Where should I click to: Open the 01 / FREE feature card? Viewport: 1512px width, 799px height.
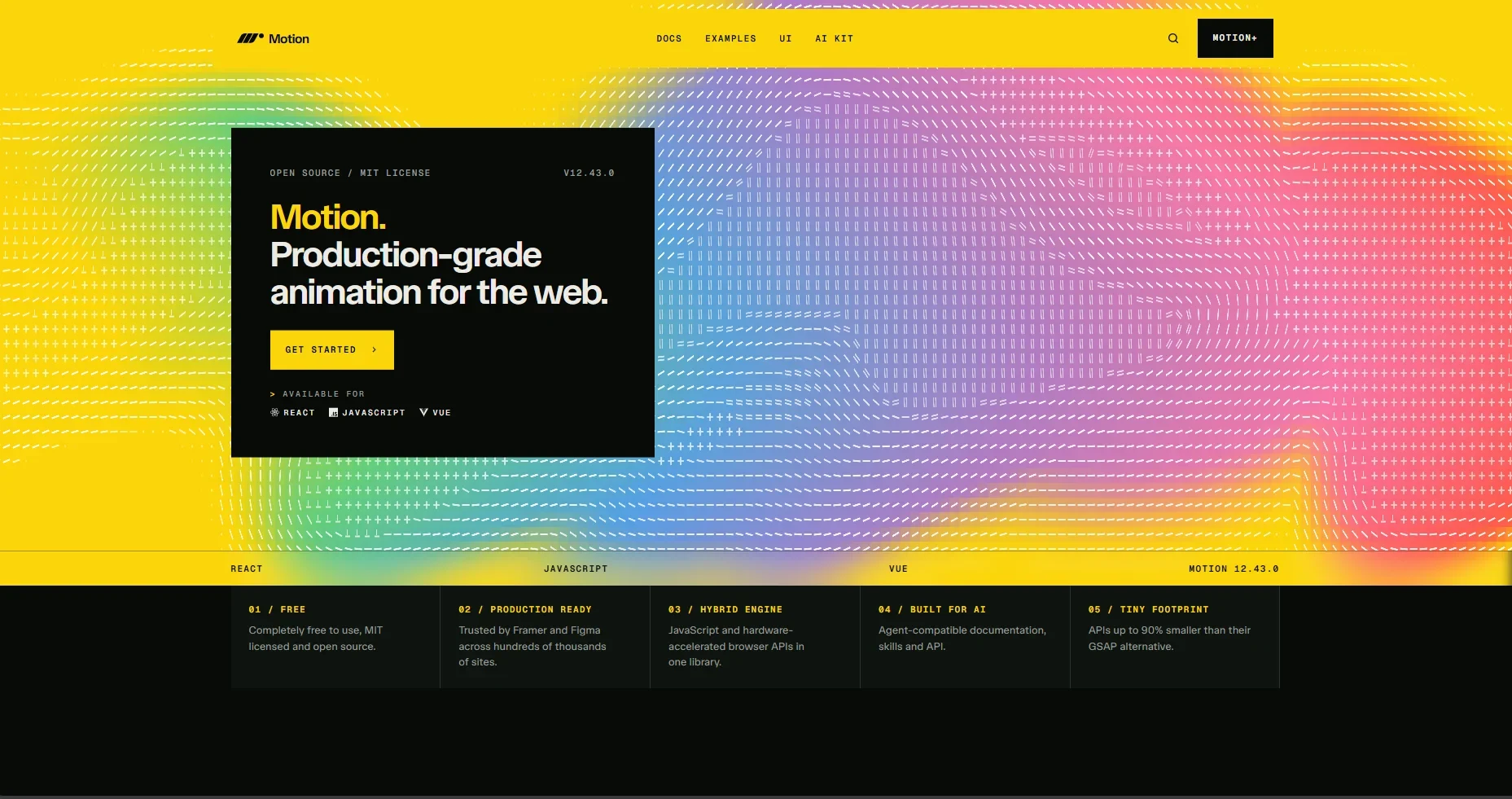[335, 637]
